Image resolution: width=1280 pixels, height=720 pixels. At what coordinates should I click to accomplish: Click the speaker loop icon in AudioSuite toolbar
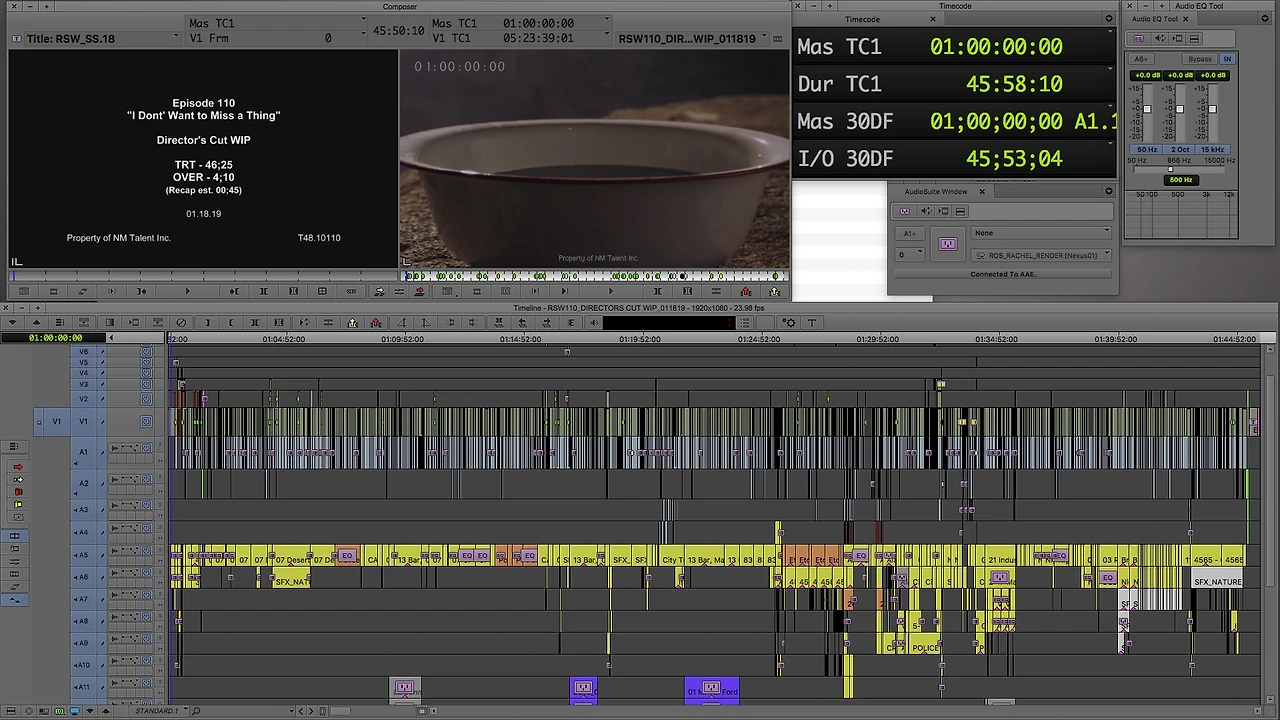tap(925, 211)
